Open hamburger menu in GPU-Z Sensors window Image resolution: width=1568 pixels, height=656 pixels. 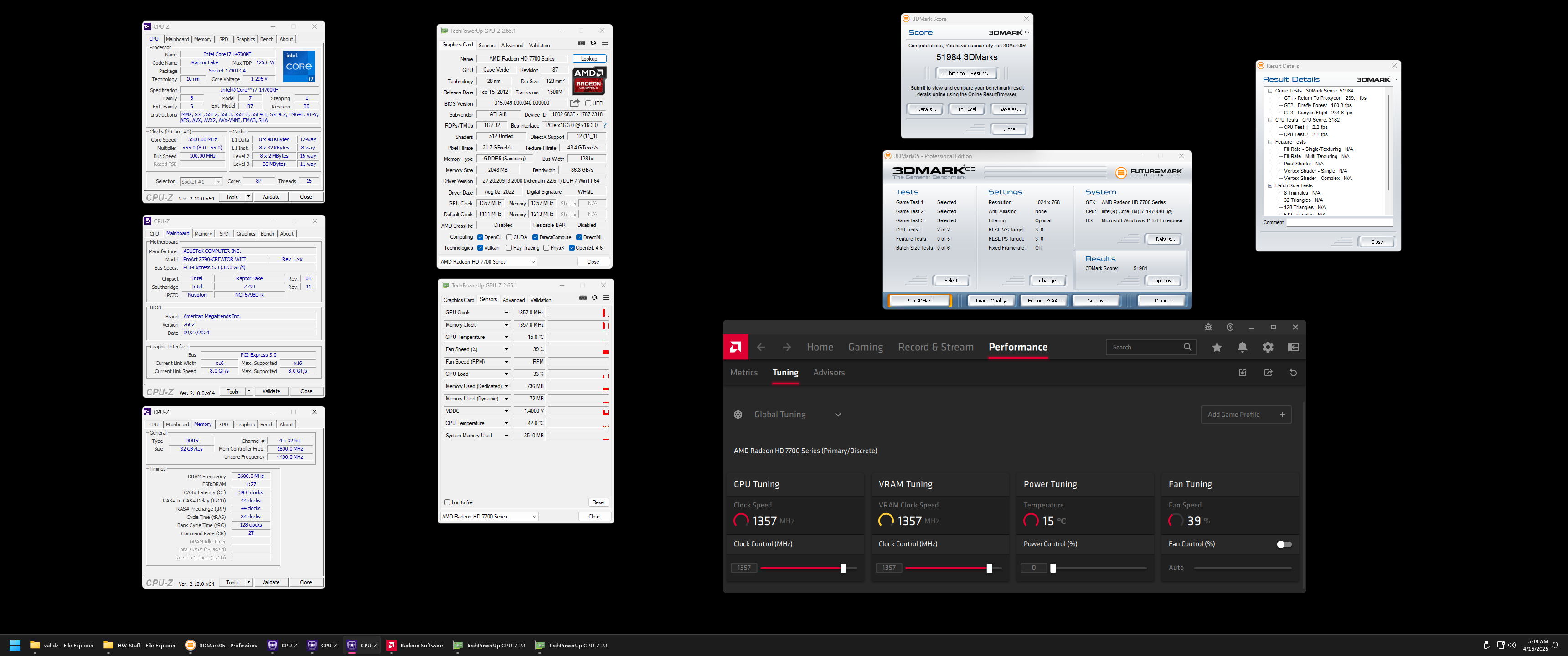(x=606, y=297)
